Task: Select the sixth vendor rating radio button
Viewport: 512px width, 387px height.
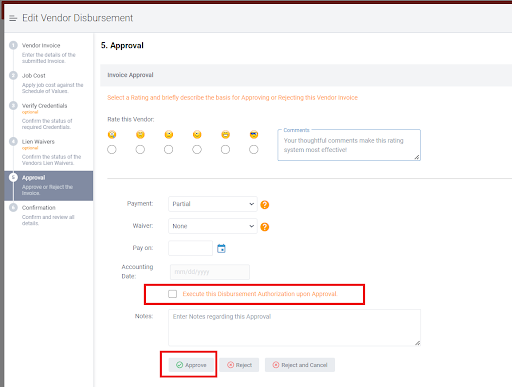Action: tap(254, 149)
